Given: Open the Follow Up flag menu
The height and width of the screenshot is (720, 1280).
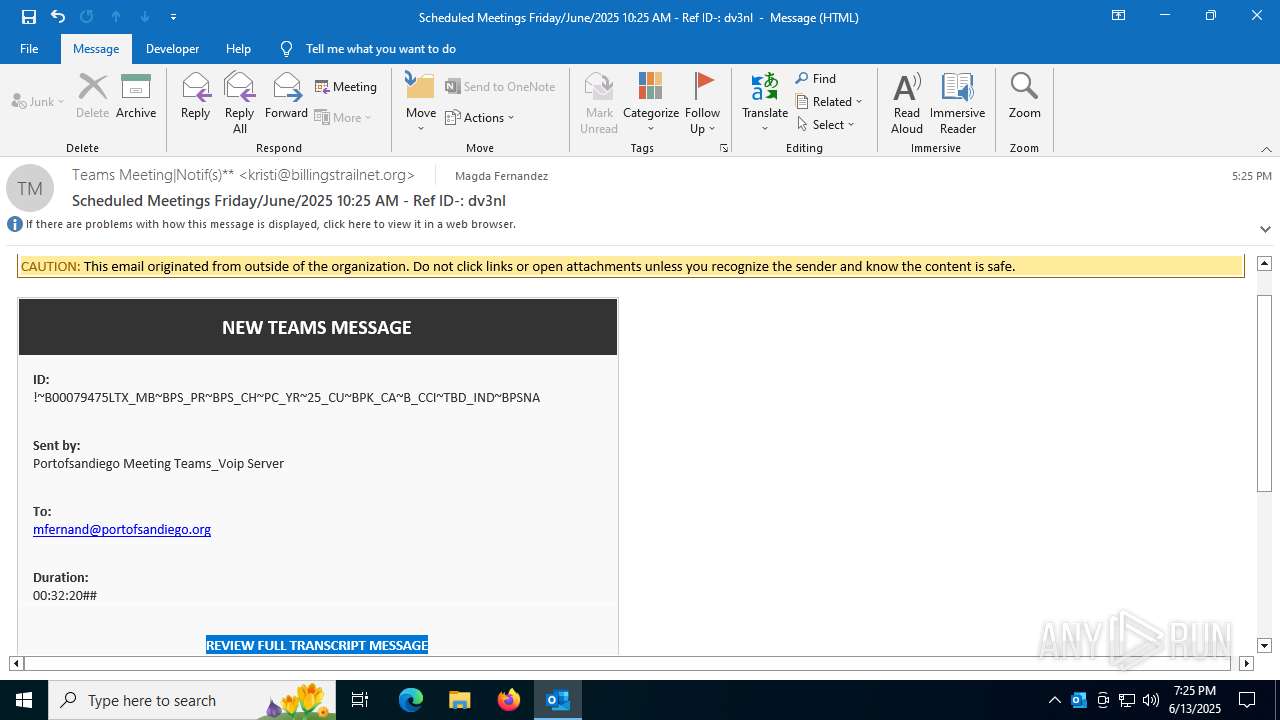Looking at the screenshot, I should [x=703, y=103].
